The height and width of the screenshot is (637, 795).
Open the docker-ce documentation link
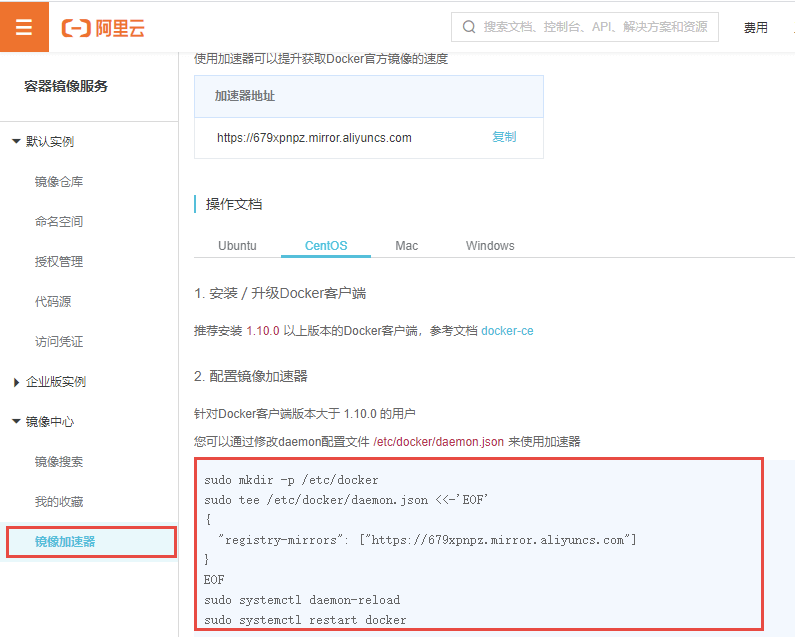coord(507,331)
